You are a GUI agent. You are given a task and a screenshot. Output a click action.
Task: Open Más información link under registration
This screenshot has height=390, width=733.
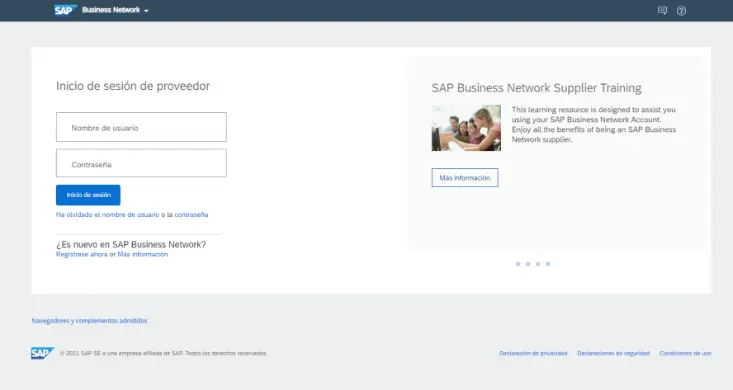[143, 254]
